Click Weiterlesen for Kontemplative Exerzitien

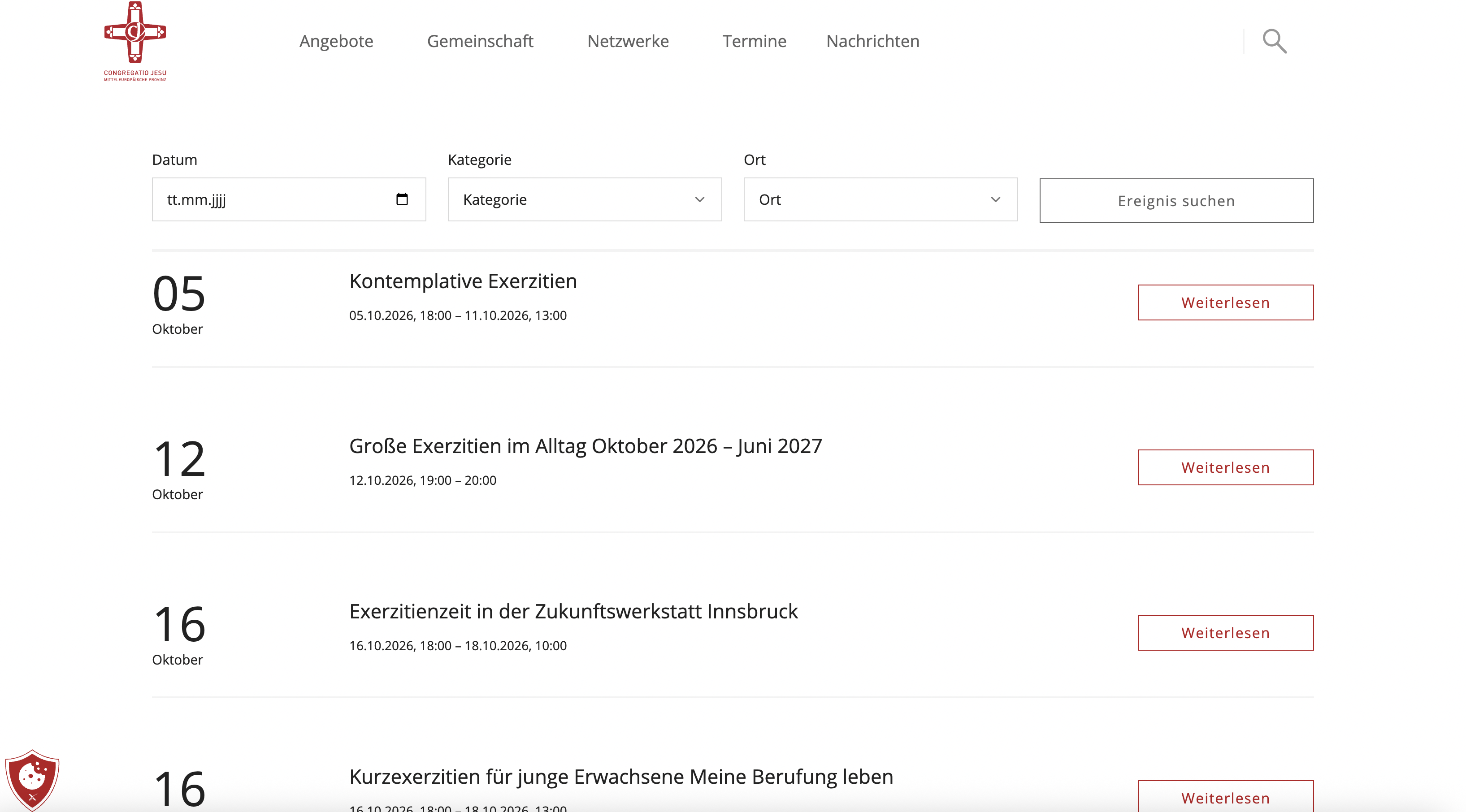click(1225, 302)
